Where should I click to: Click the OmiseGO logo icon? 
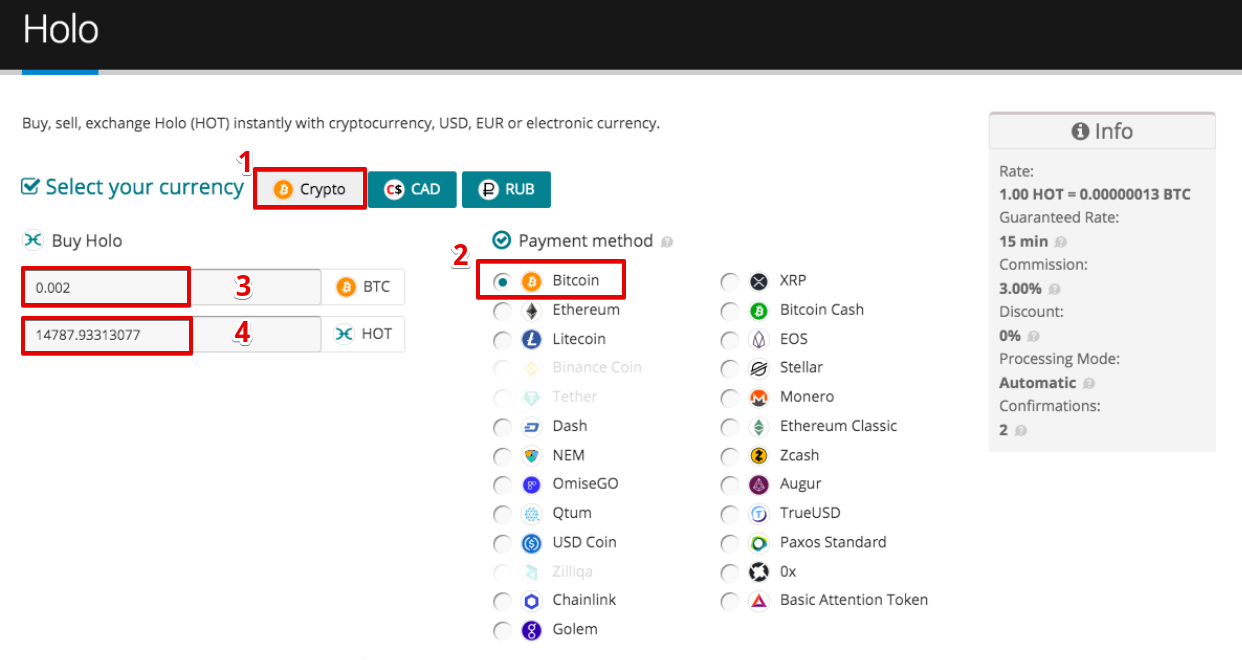click(x=531, y=485)
